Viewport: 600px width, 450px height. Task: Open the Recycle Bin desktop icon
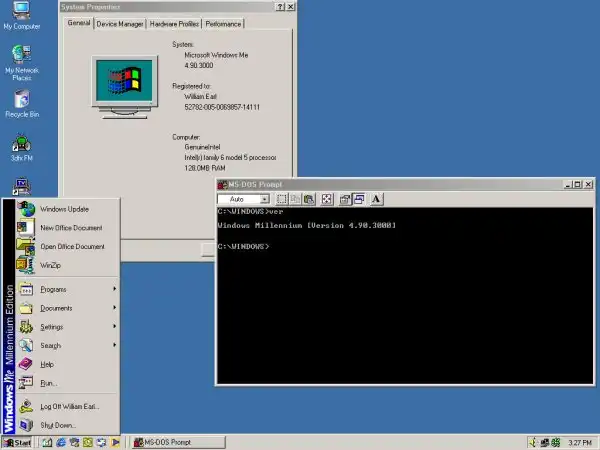pyautogui.click(x=22, y=102)
